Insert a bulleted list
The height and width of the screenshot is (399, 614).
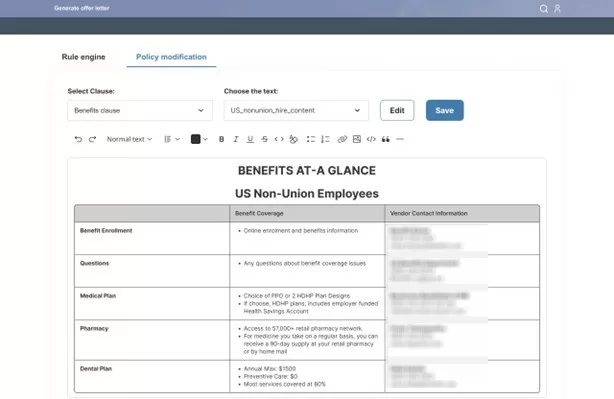pyautogui.click(x=311, y=139)
